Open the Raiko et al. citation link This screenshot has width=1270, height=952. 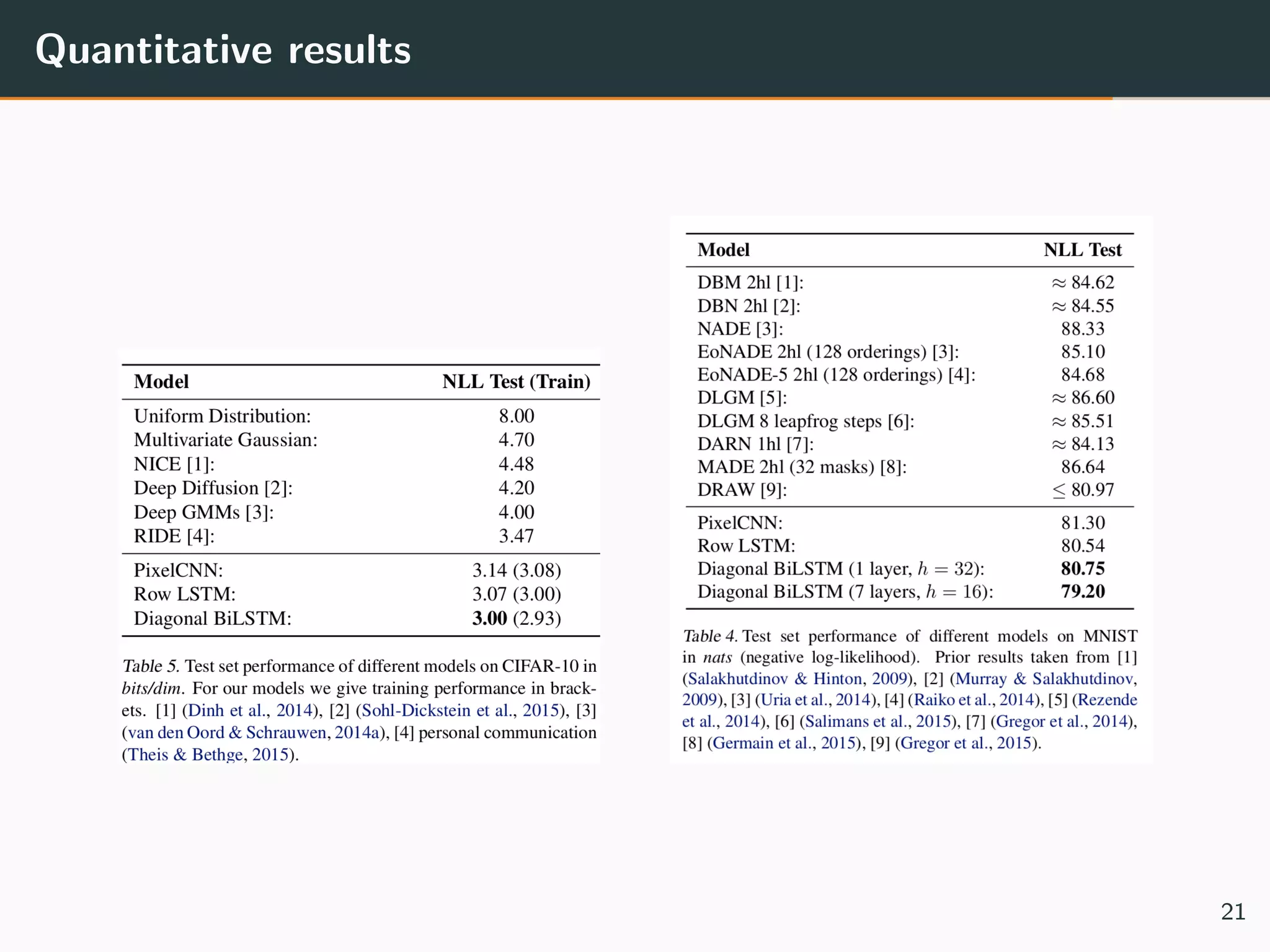(975, 700)
